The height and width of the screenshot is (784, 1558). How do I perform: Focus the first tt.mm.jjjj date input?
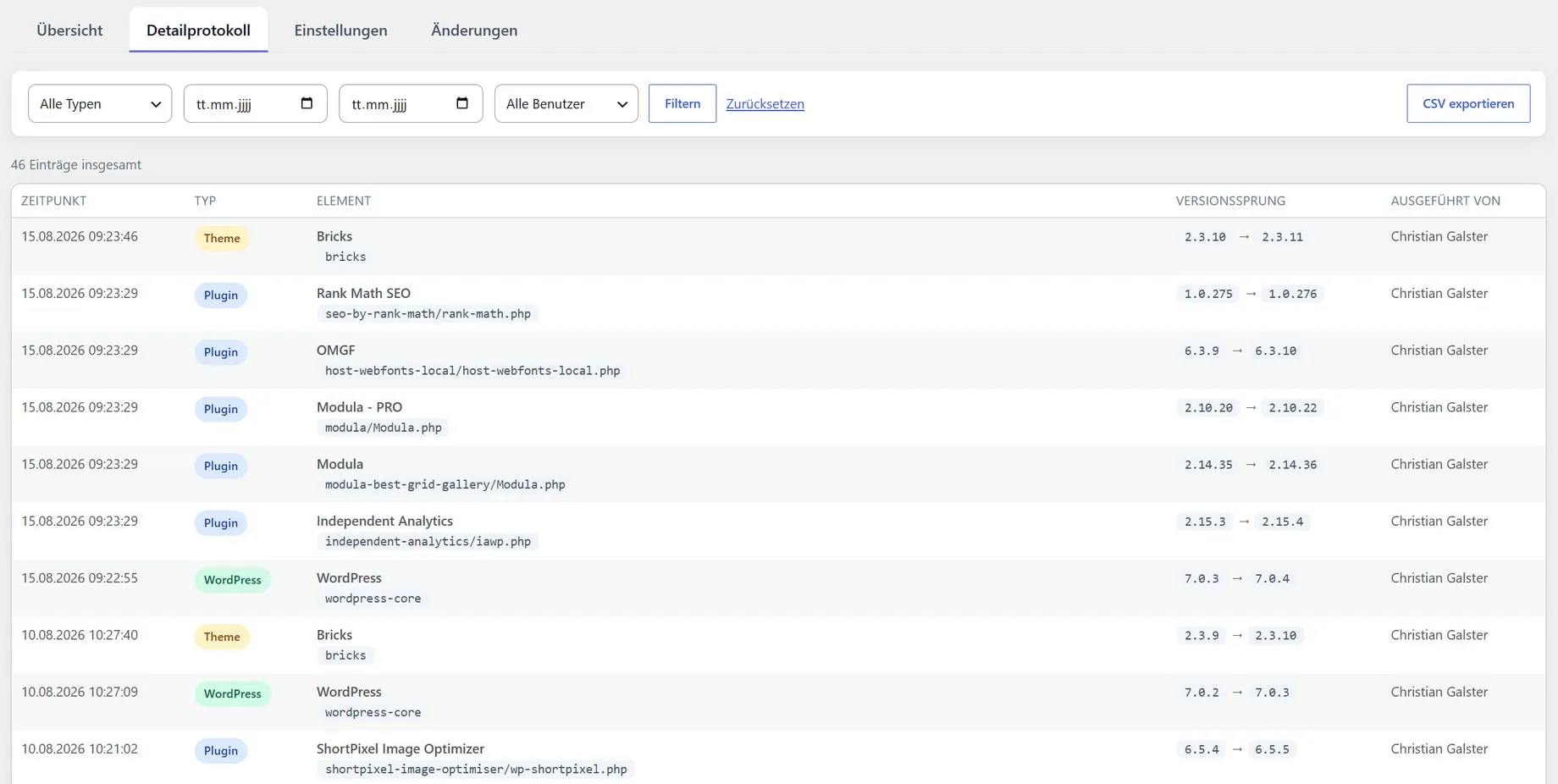pyautogui.click(x=256, y=103)
